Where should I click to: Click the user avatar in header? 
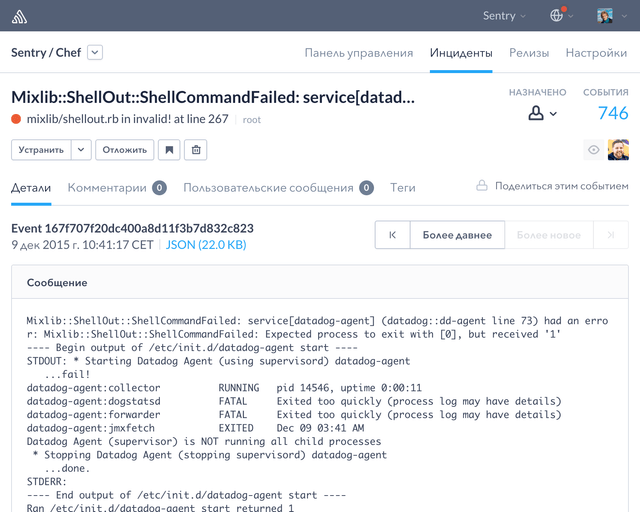[x=605, y=16]
